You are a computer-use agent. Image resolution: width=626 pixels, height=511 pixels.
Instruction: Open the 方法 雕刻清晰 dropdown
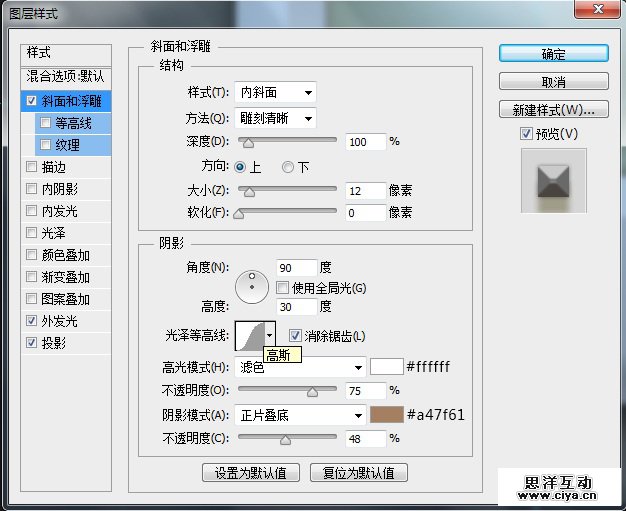click(275, 118)
